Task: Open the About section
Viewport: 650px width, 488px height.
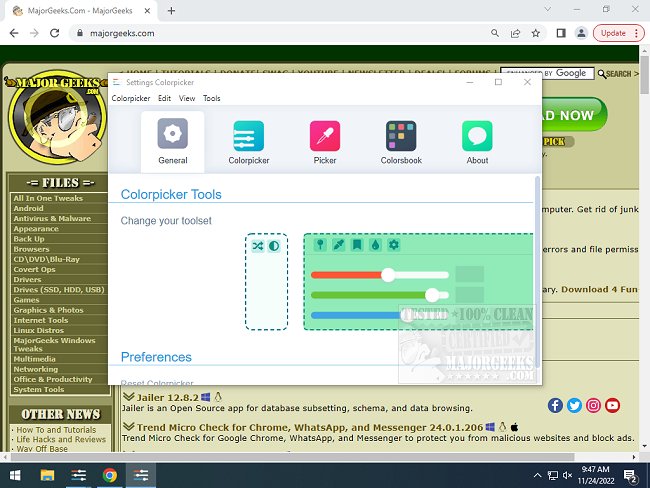Action: point(477,142)
